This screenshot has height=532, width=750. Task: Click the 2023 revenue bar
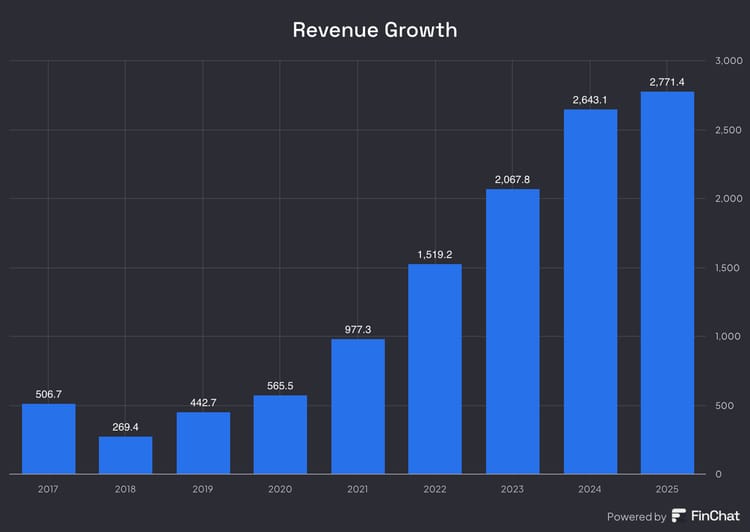point(513,331)
